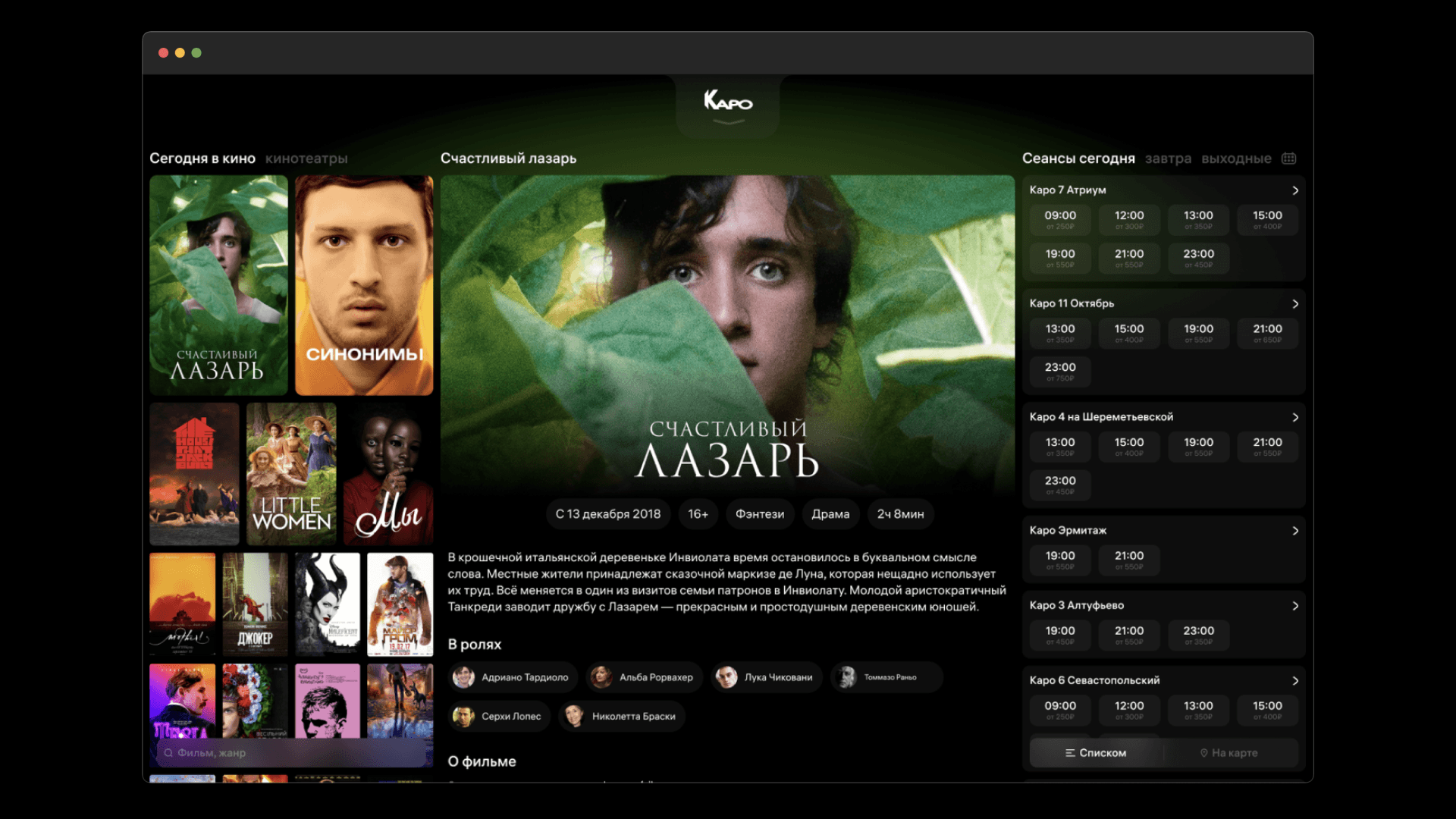Screen dimensions: 1456x819
Task: Click the Каро Эрмитаж cinema name
Action: click(x=1068, y=531)
